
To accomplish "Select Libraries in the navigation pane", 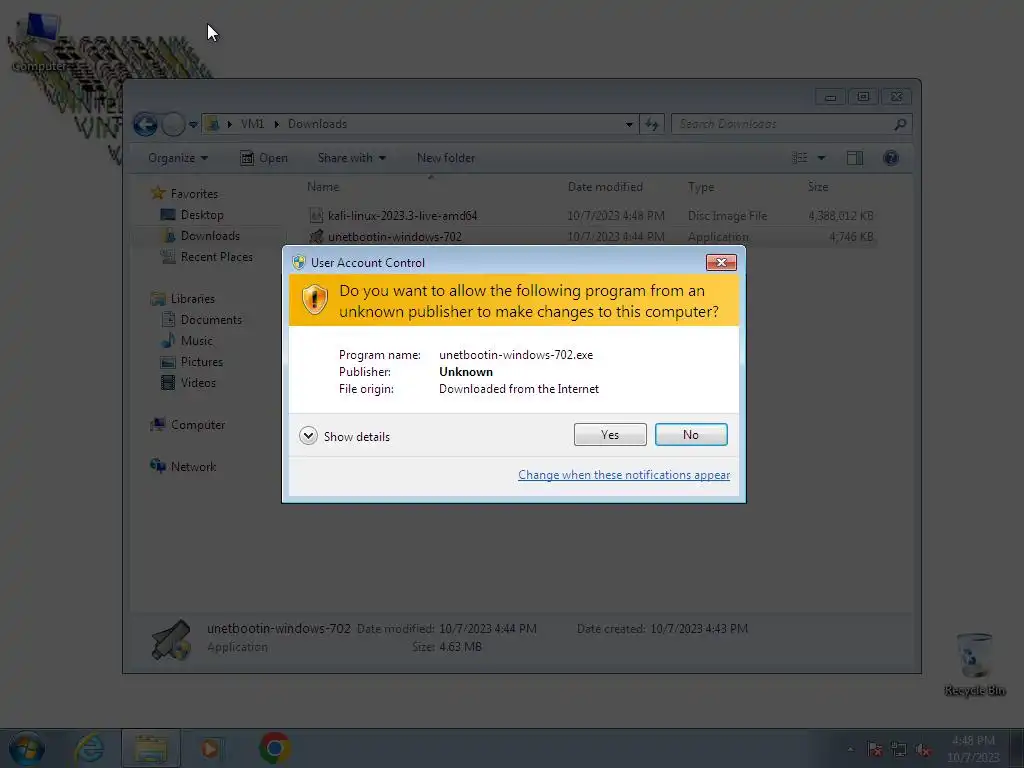I will [x=193, y=298].
